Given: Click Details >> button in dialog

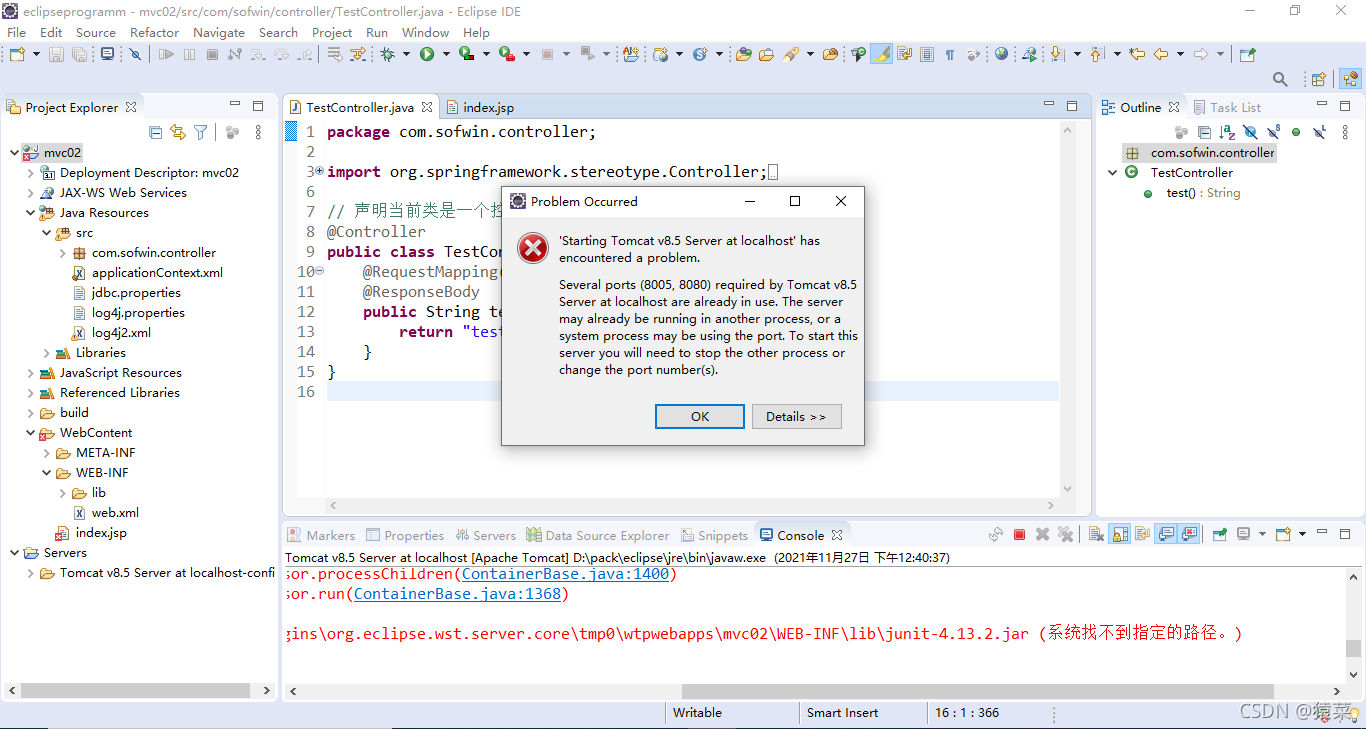Looking at the screenshot, I should click(796, 416).
